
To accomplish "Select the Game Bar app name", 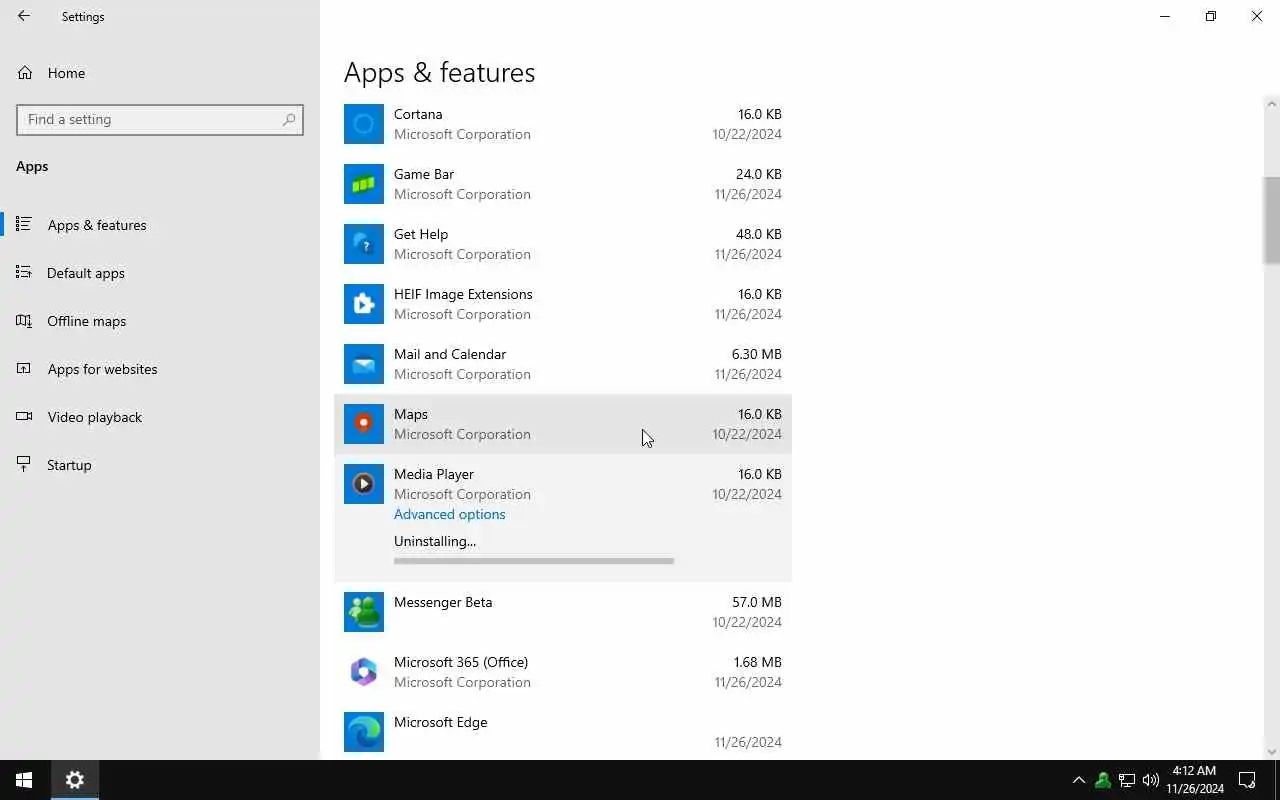I will pyautogui.click(x=424, y=174).
